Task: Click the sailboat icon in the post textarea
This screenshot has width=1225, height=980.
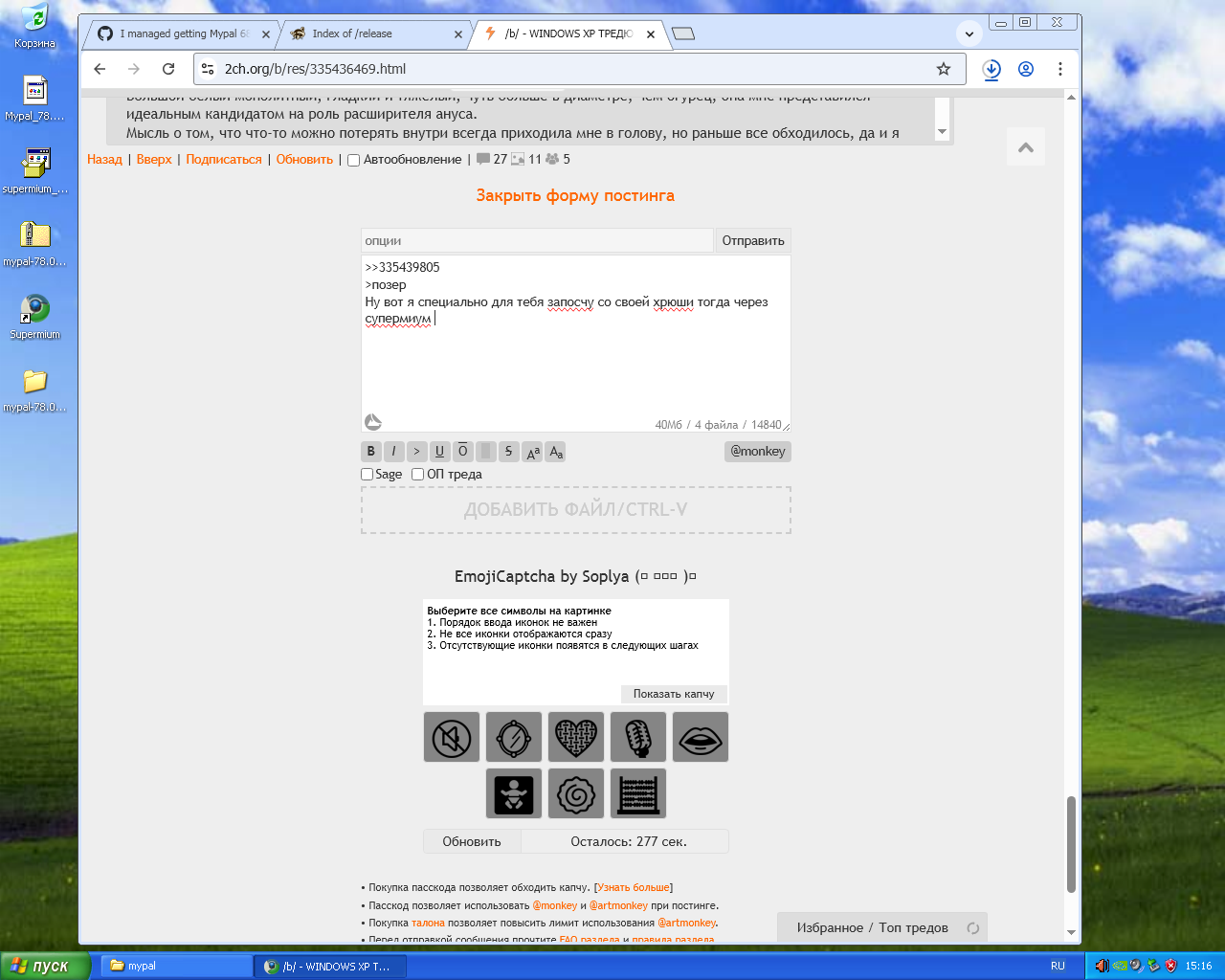Action: [x=373, y=422]
